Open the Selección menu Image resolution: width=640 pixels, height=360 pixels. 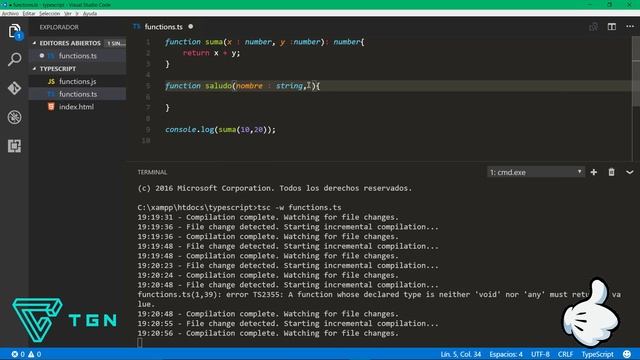[49, 13]
